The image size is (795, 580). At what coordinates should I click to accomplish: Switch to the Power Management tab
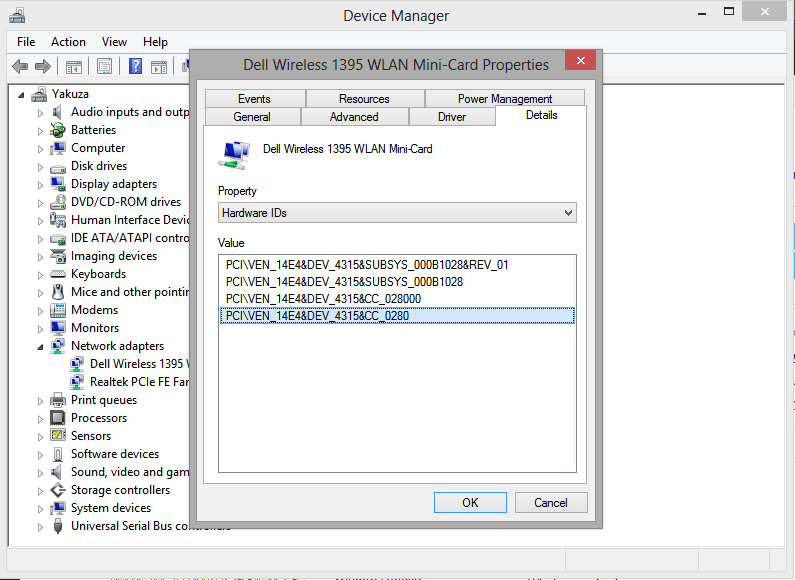click(x=505, y=98)
